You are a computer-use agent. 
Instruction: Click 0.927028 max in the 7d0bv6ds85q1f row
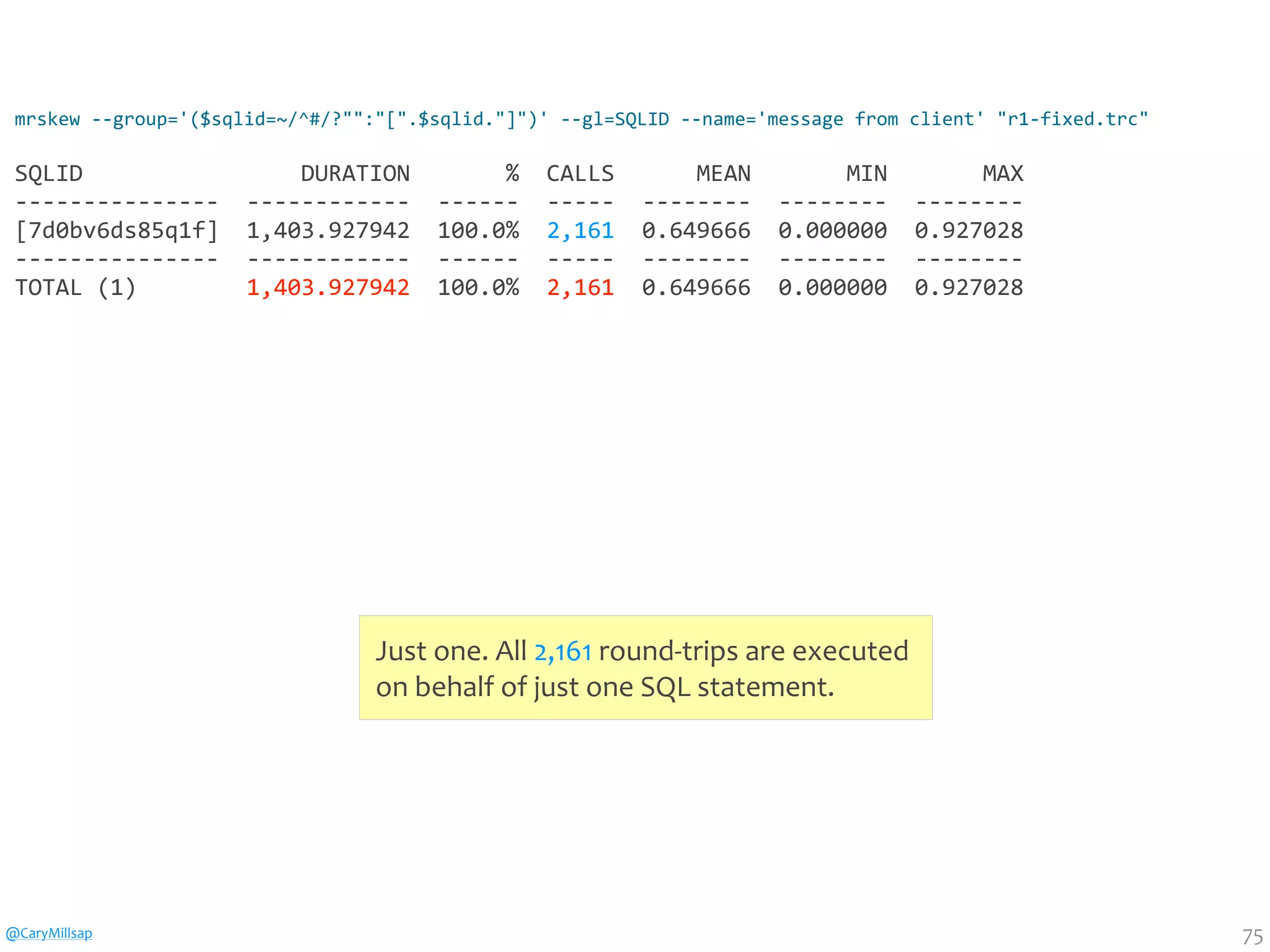[x=969, y=231]
